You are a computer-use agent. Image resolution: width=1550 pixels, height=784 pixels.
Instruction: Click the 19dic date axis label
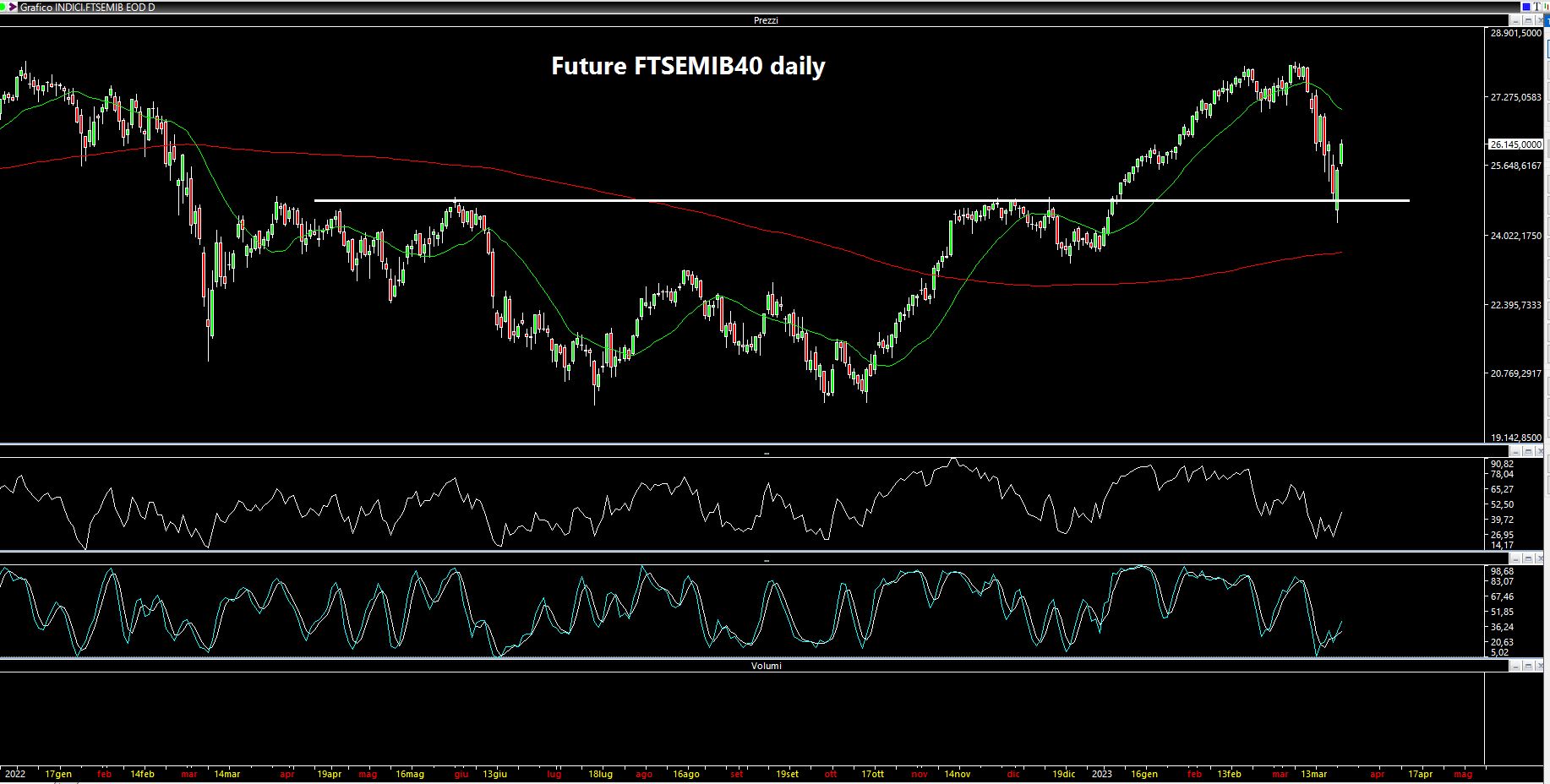1063,774
